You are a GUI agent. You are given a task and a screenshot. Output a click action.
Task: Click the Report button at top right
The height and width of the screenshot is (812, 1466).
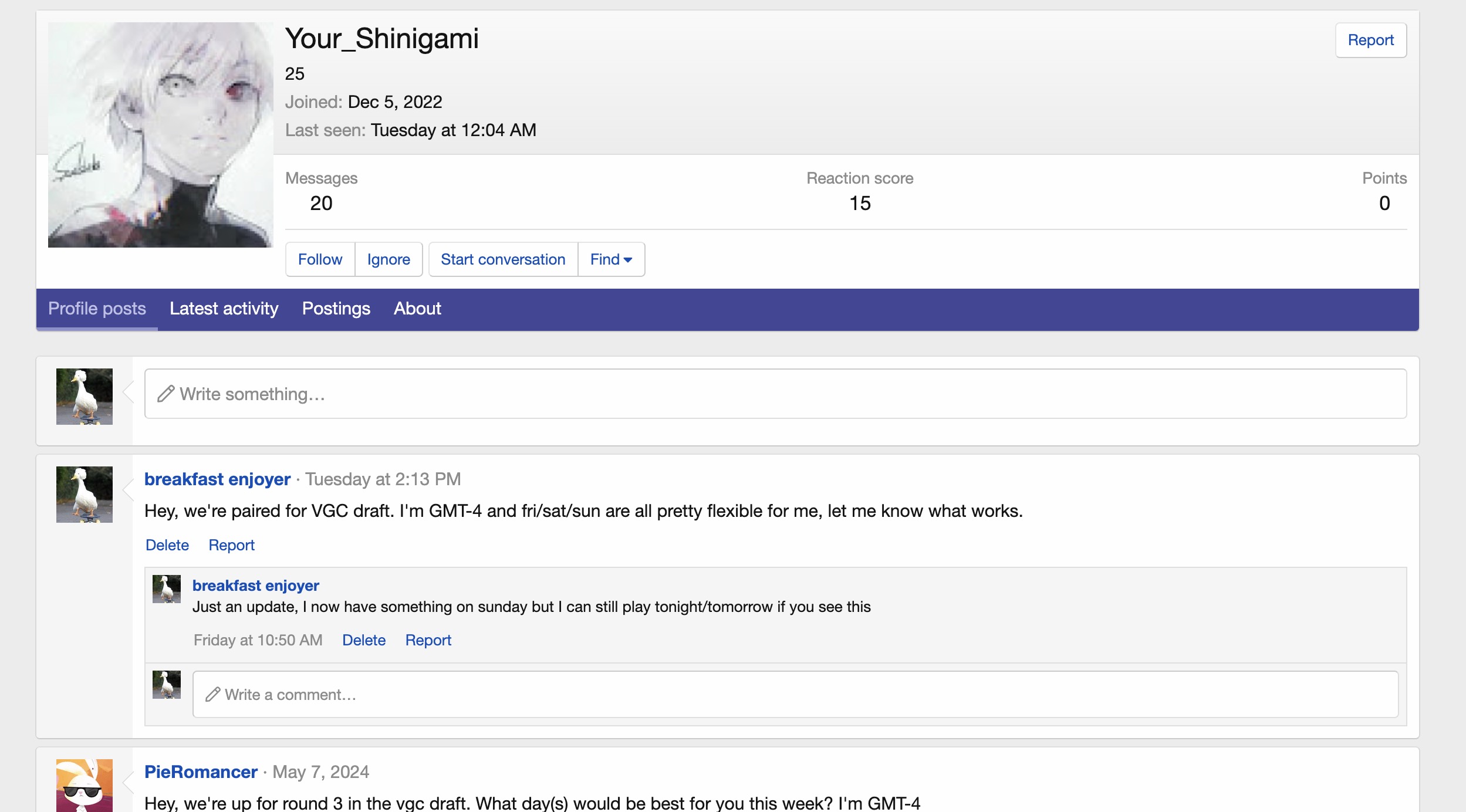pos(1370,40)
